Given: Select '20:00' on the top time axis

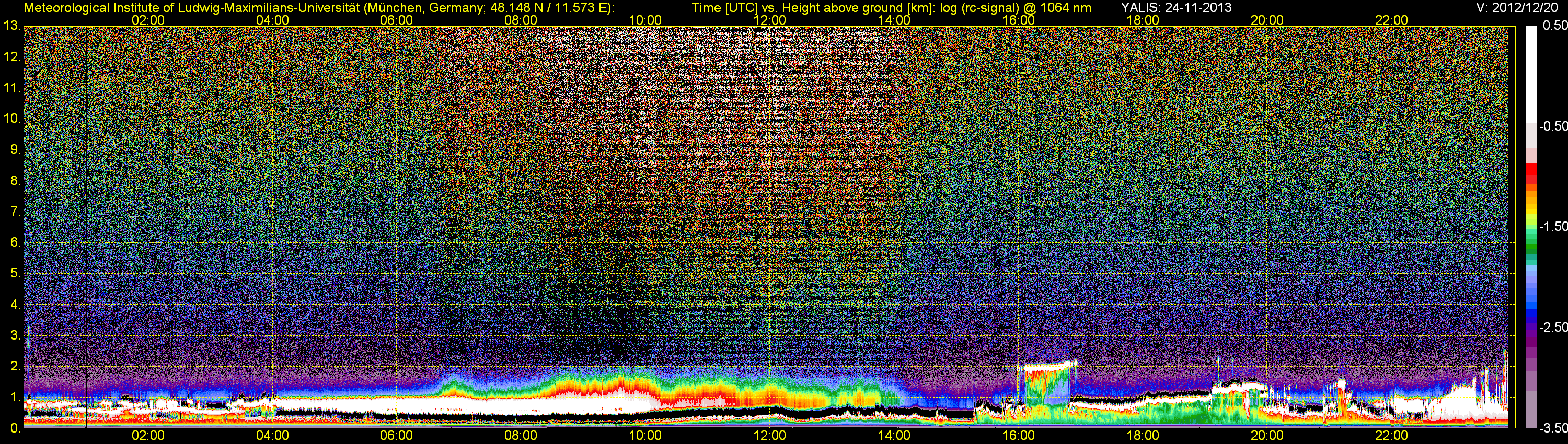Looking at the screenshot, I should [1267, 20].
